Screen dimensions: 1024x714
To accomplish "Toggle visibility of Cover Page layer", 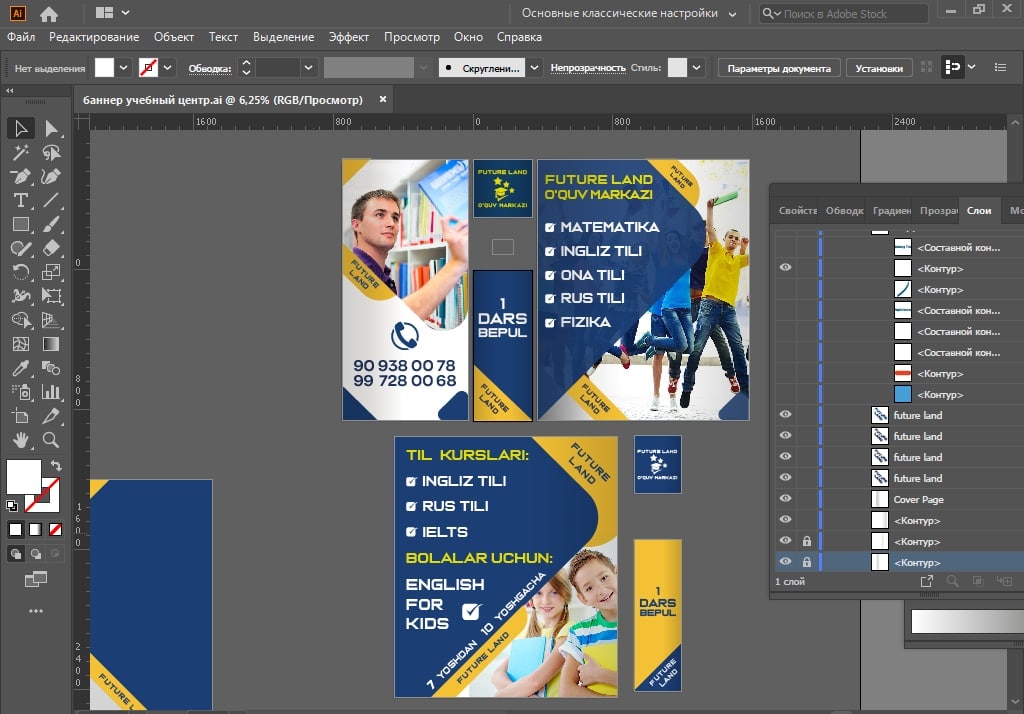I will (x=785, y=498).
